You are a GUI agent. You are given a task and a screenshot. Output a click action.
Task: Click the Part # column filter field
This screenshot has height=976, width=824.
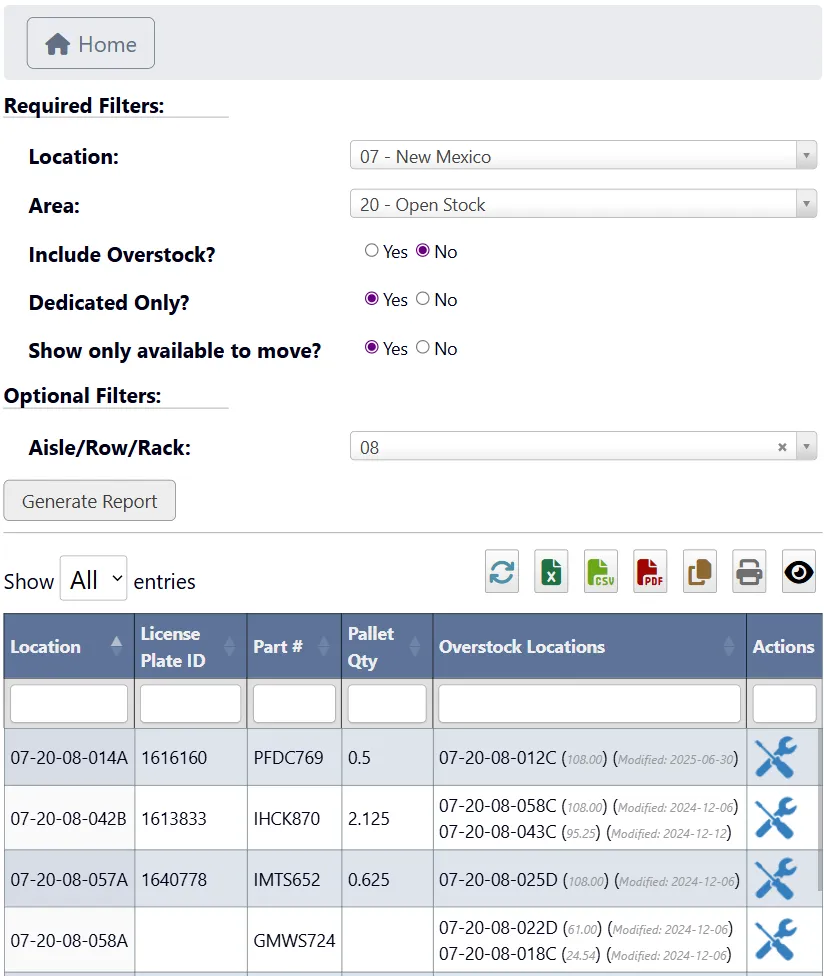294,704
